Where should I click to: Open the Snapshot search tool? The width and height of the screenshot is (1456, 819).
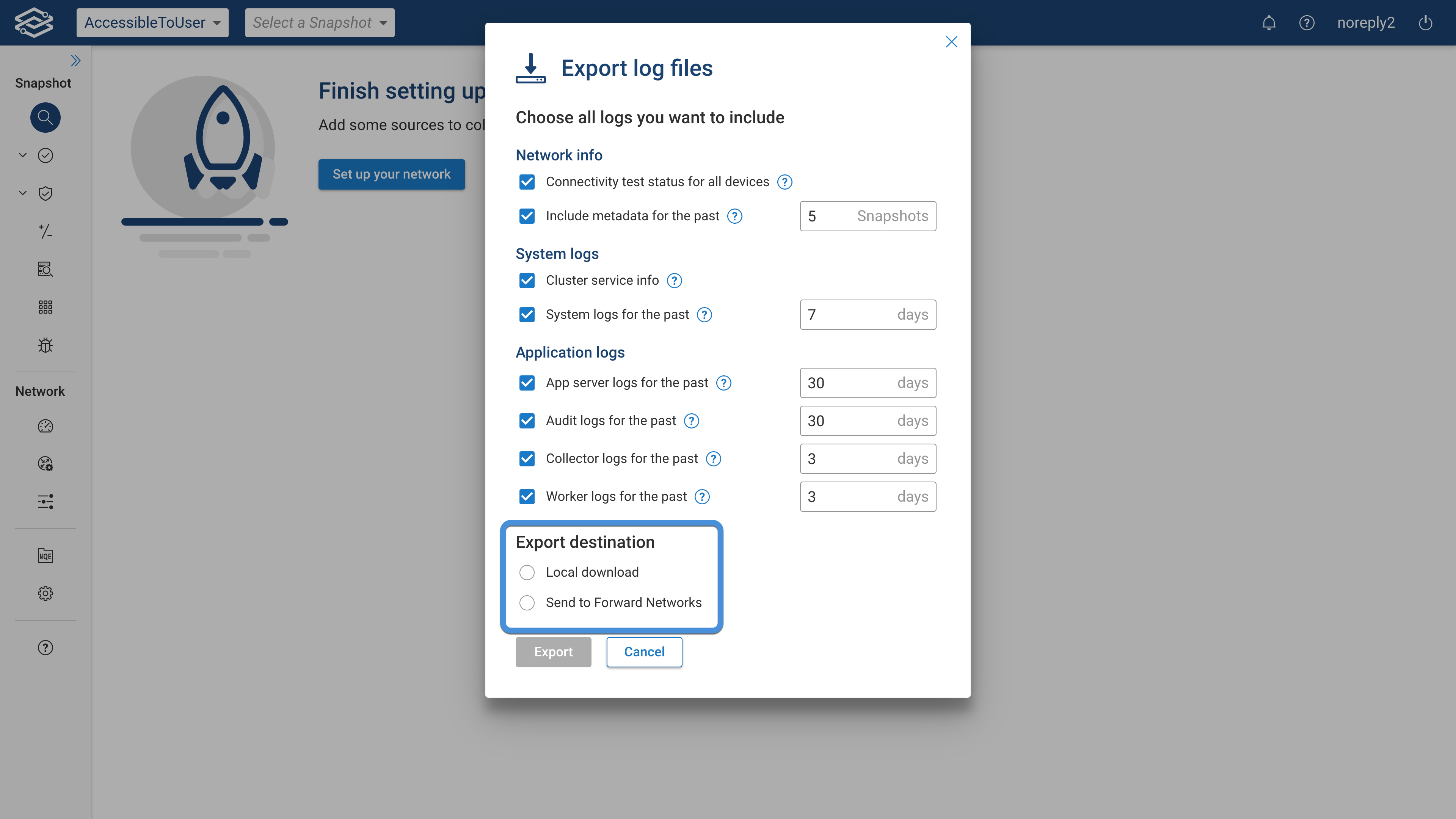(45, 117)
